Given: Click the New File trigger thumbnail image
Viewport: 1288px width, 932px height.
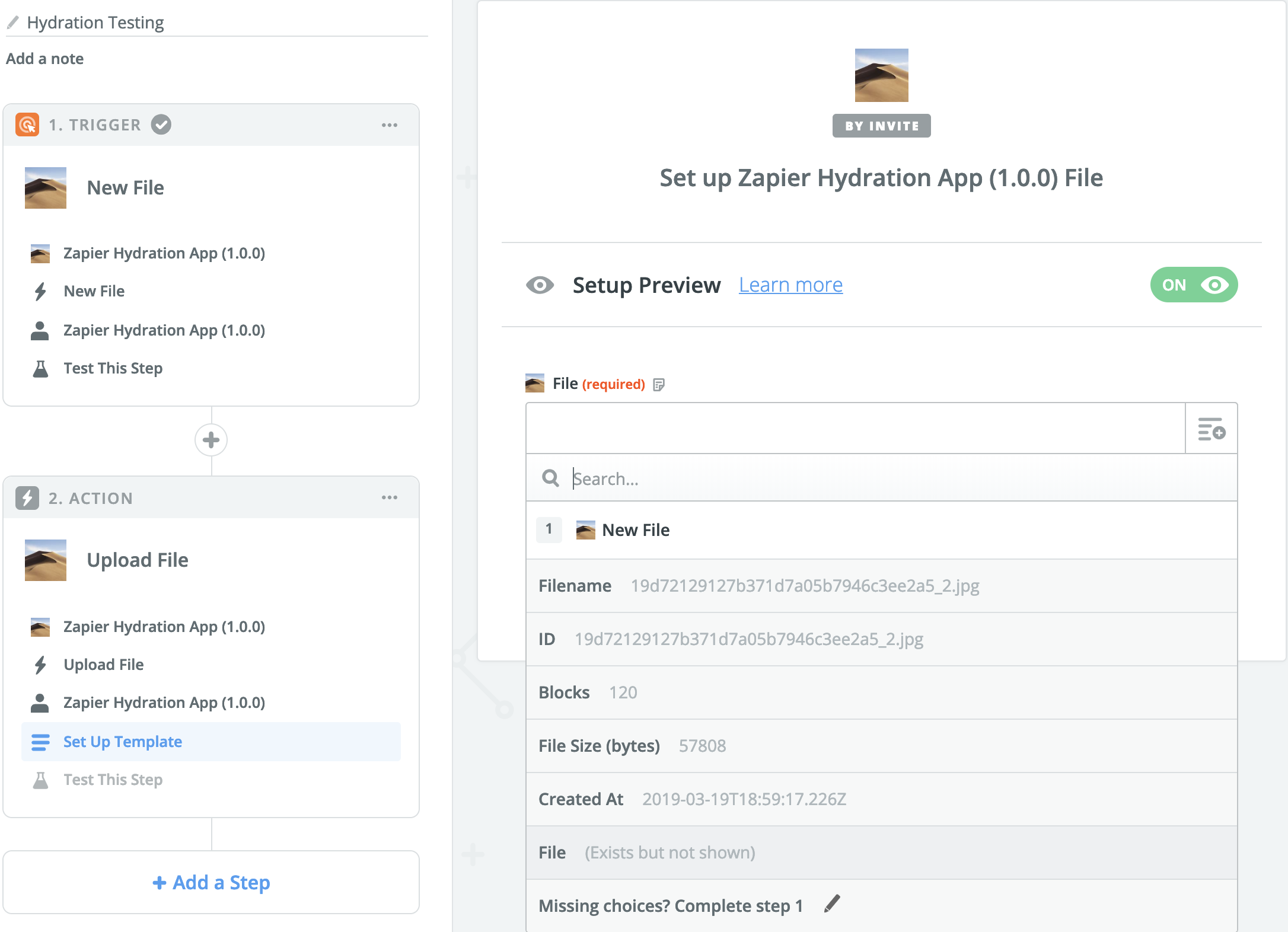Looking at the screenshot, I should (x=46, y=188).
